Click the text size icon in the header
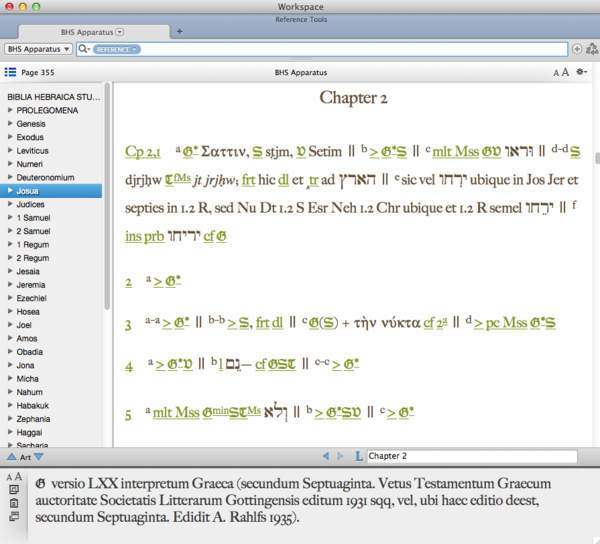The height and width of the screenshot is (544, 600). click(x=560, y=72)
